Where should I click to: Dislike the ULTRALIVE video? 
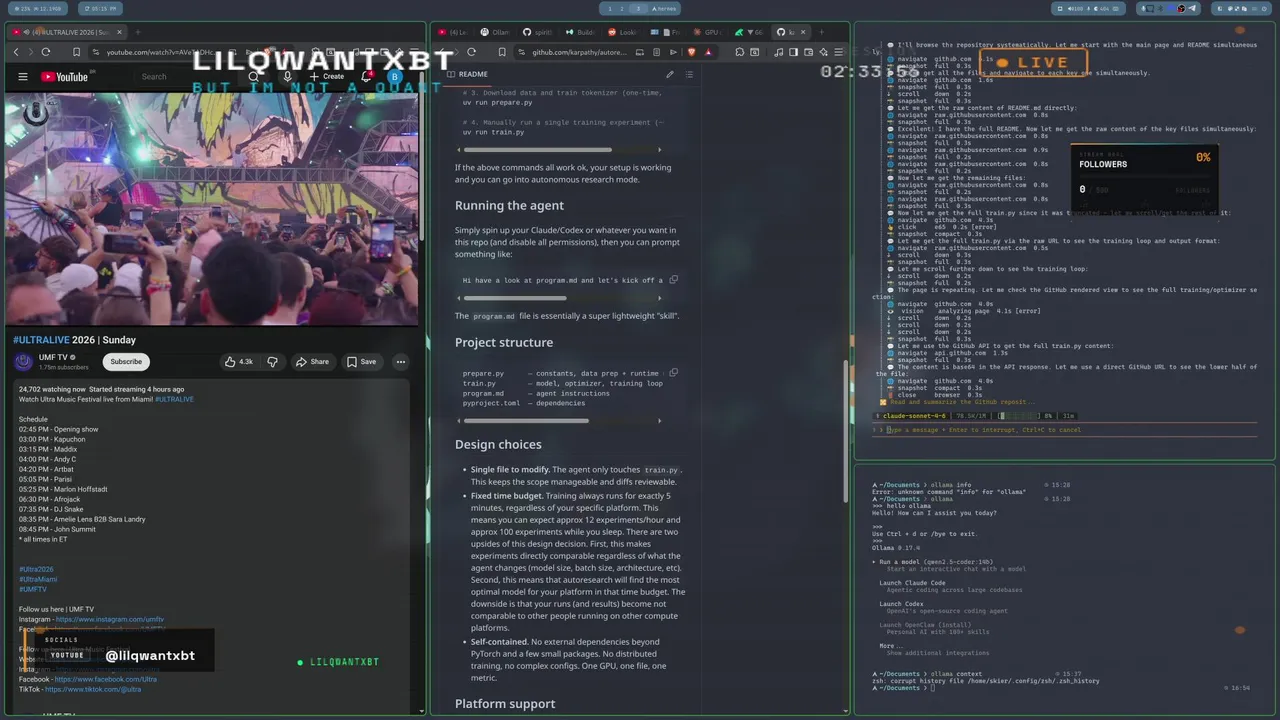pyautogui.click(x=271, y=362)
